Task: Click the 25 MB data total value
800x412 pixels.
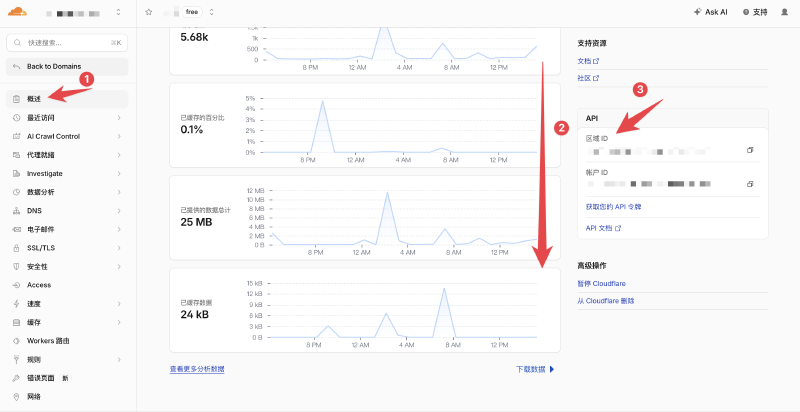Action: coord(196,222)
